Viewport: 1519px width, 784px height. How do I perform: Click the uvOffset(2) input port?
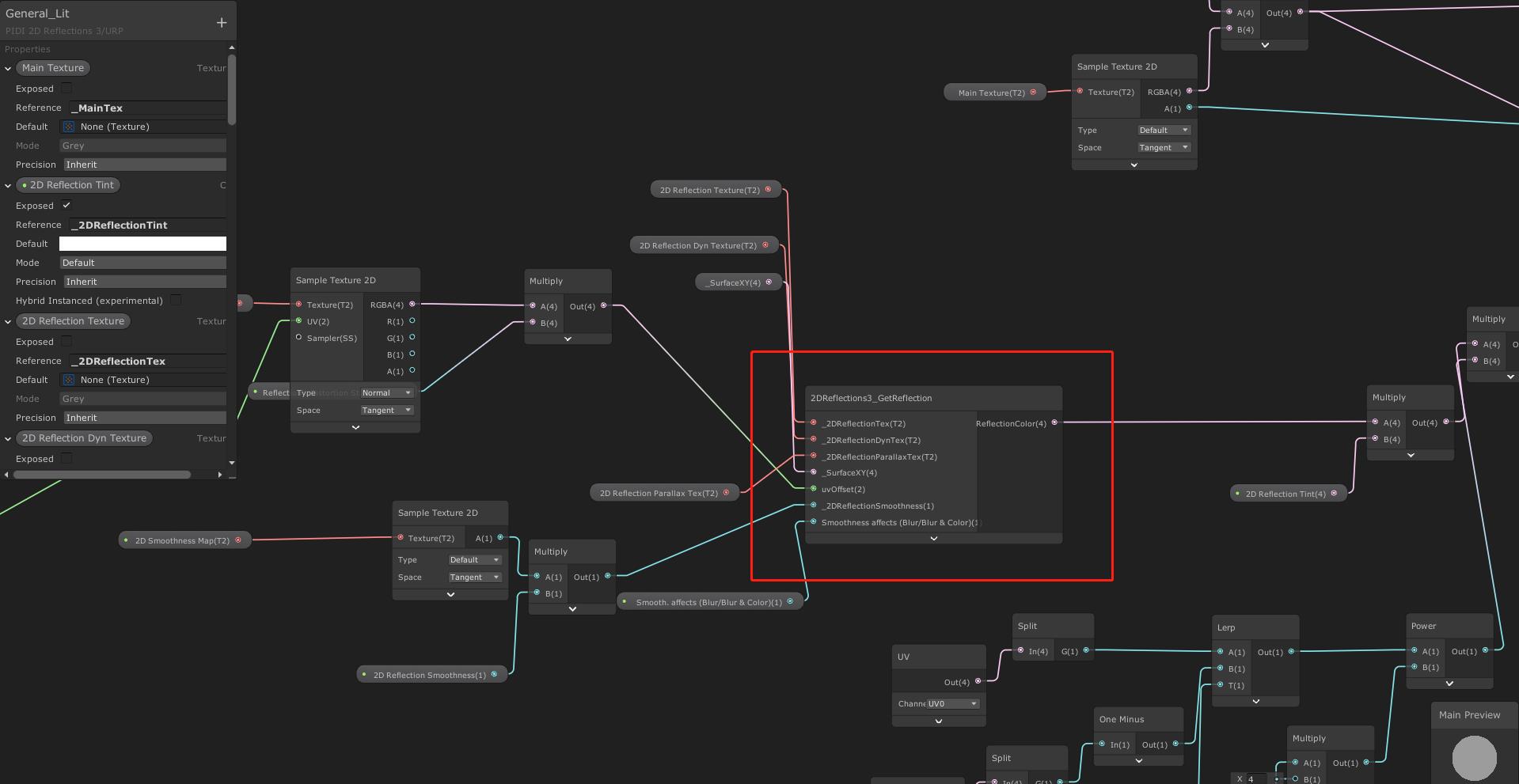(813, 489)
